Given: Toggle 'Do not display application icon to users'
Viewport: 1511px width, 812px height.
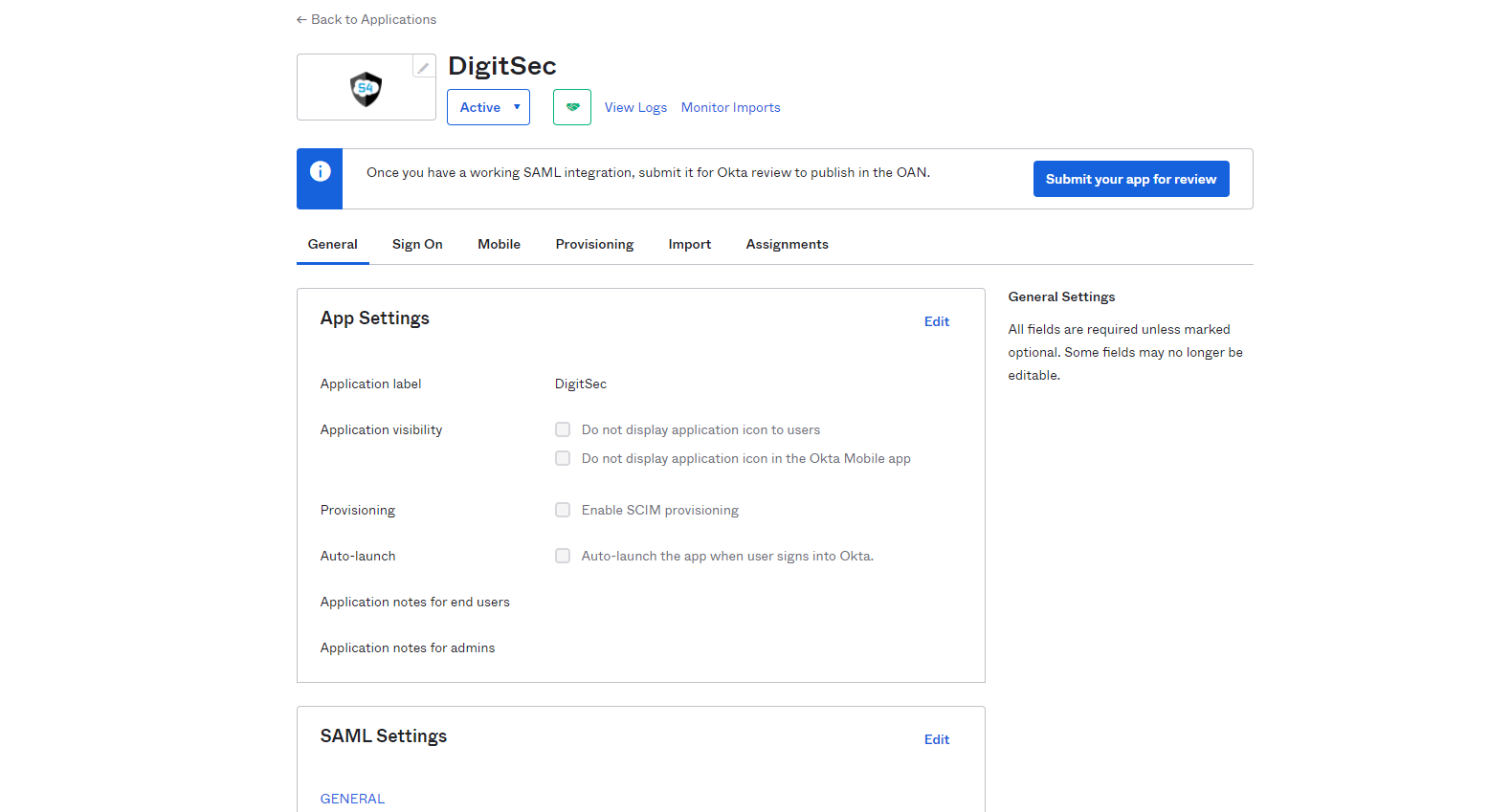Looking at the screenshot, I should [563, 429].
